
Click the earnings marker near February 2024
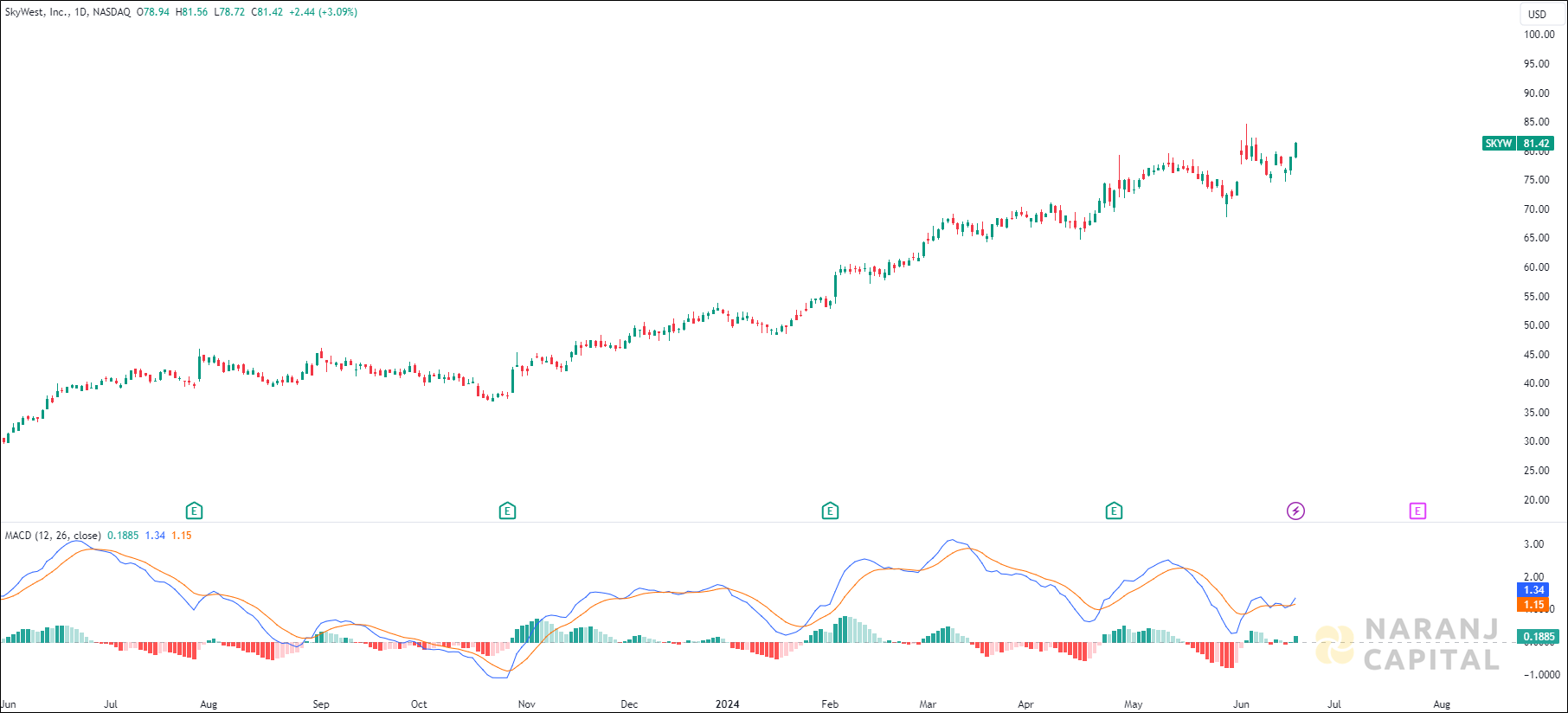[830, 511]
